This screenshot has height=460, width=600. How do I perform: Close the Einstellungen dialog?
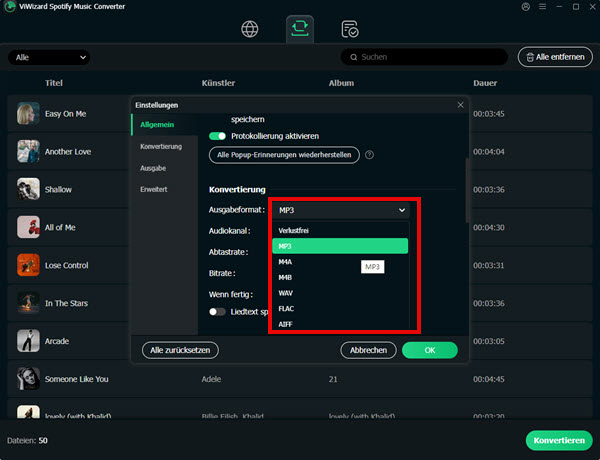[x=460, y=105]
